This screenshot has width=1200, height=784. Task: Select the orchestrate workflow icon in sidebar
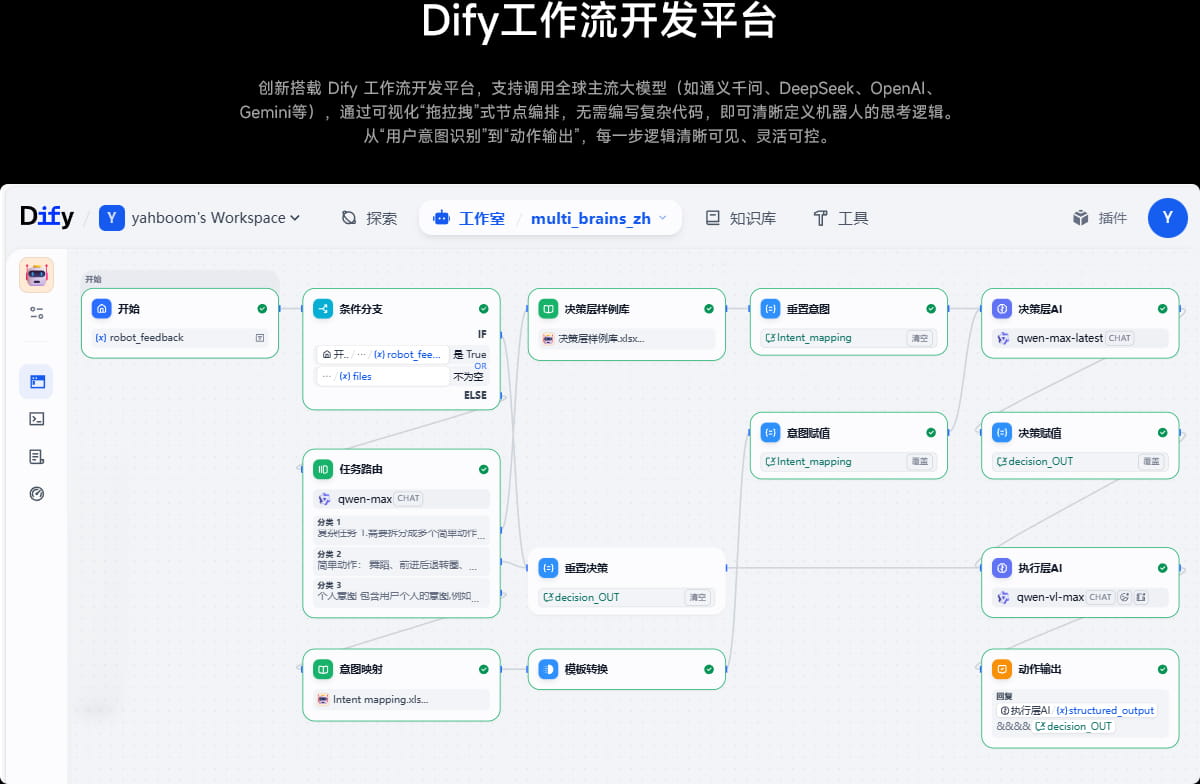[x=37, y=381]
